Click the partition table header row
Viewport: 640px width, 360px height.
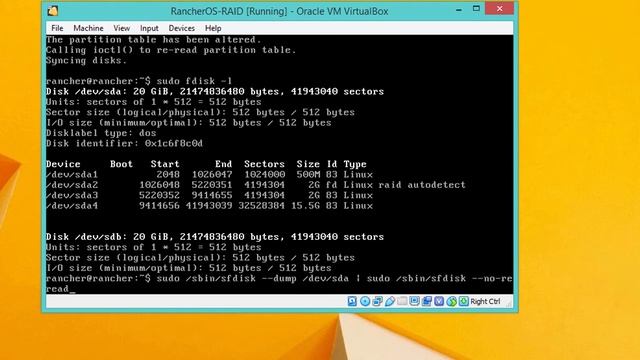[x=206, y=164]
